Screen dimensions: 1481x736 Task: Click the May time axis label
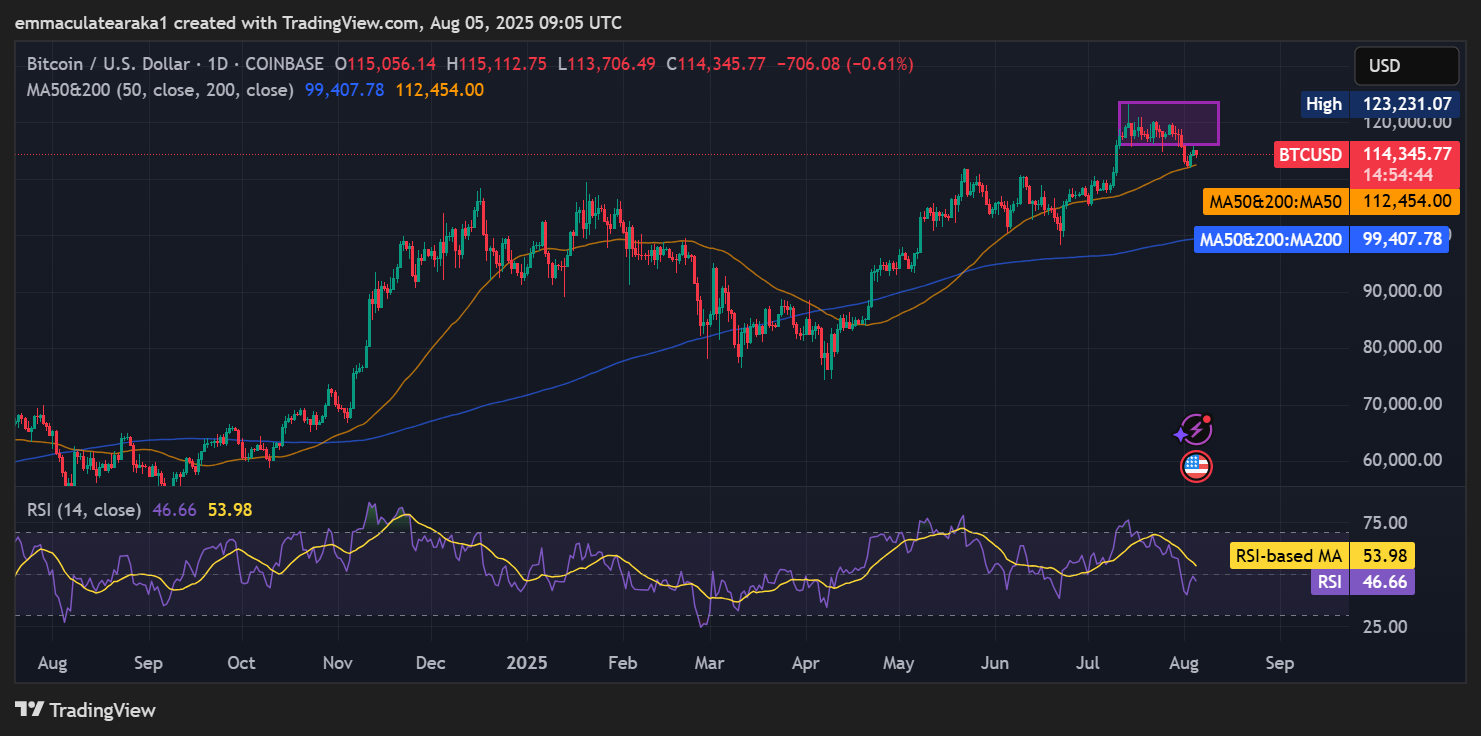[x=898, y=663]
